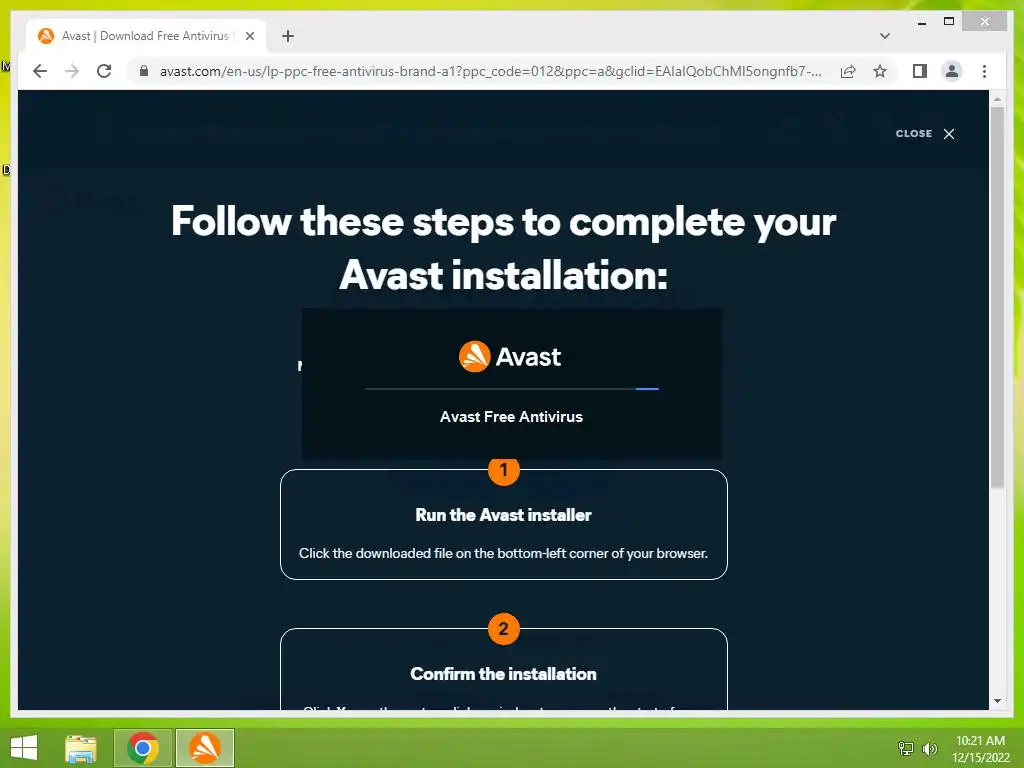
Task: Open a new tab with plus button
Action: click(288, 36)
